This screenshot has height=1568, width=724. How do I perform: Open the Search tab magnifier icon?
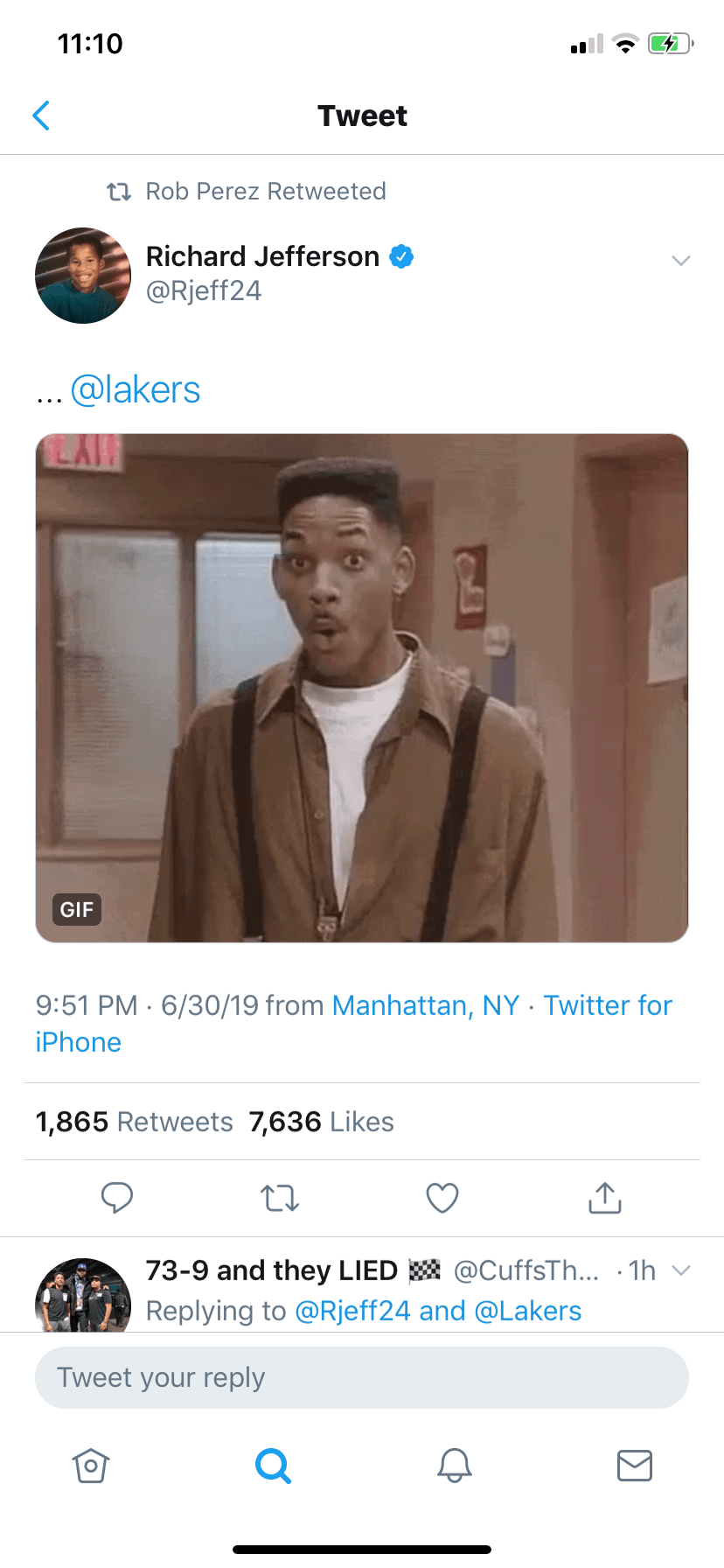coord(273,1465)
